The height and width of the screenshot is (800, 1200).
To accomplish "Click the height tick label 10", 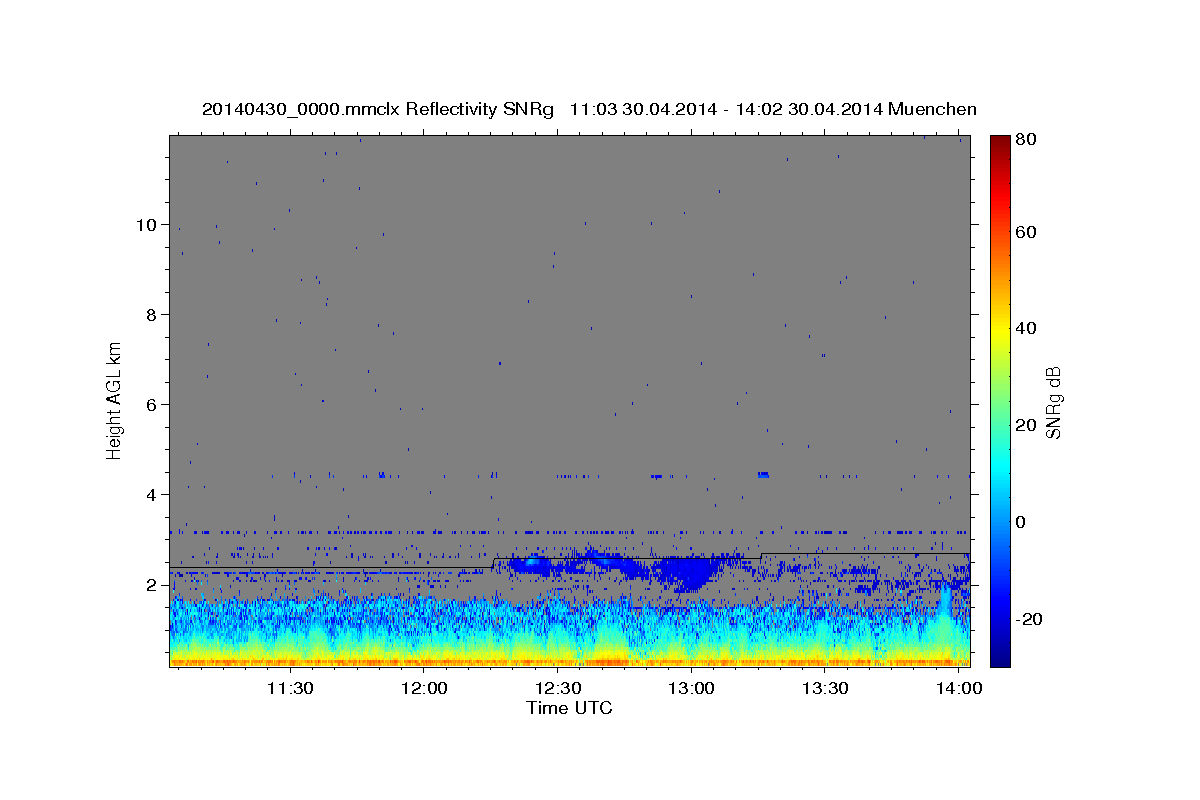I will coord(145,225).
